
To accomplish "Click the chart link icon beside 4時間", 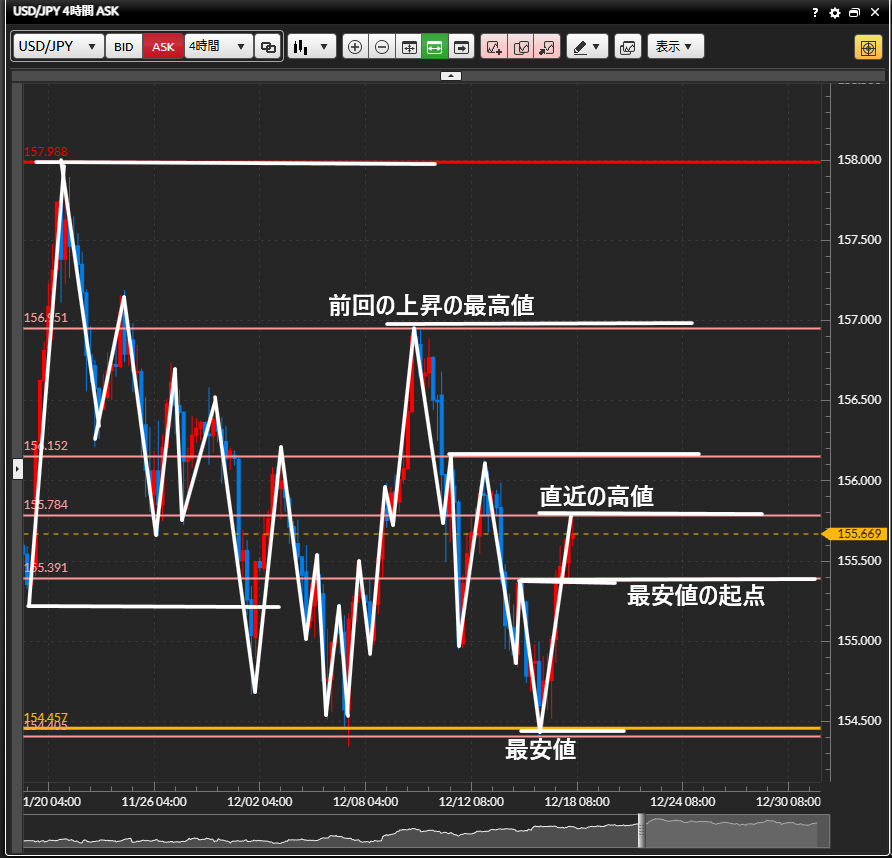I will click(268, 47).
